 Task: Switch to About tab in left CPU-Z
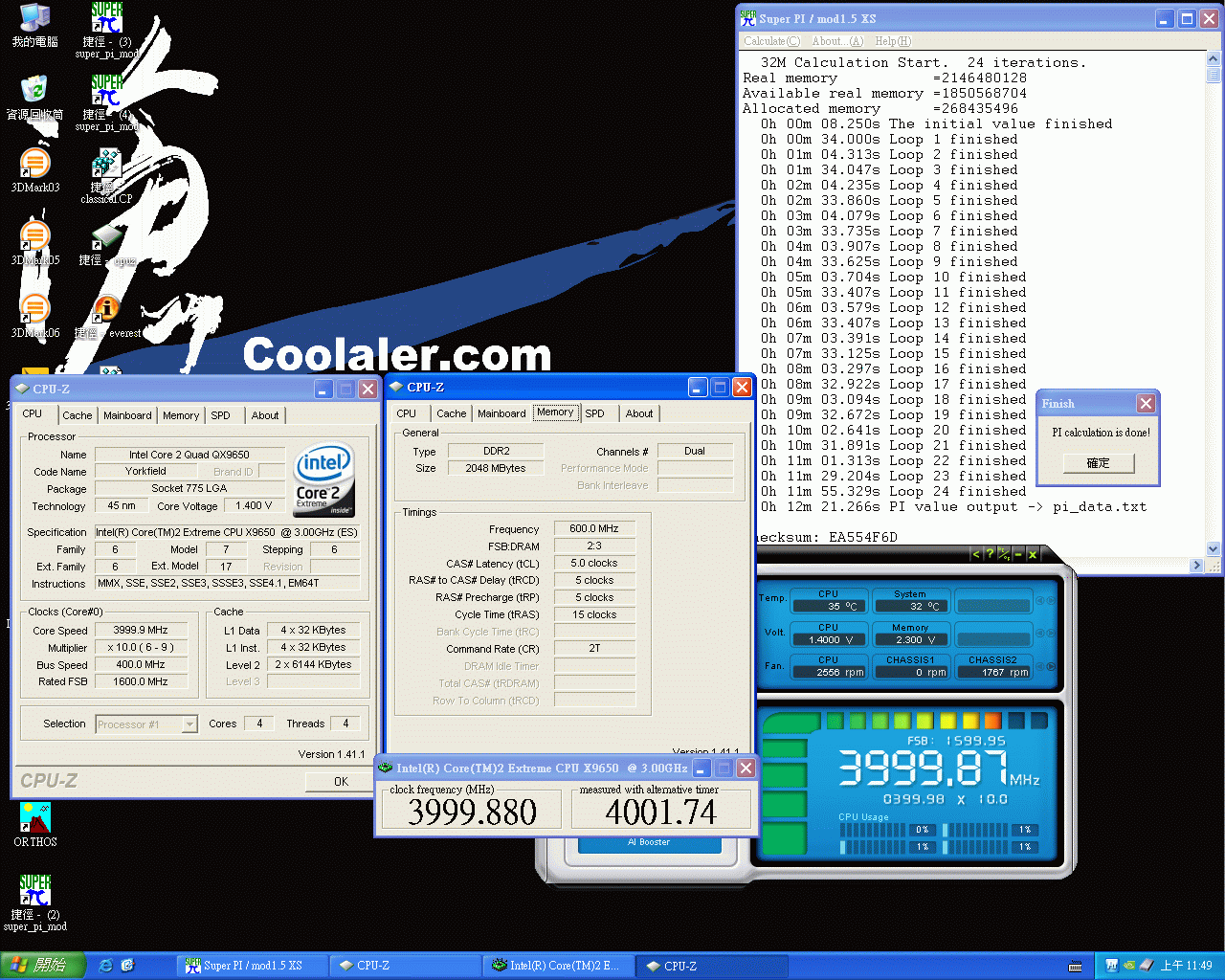pyautogui.click(x=265, y=415)
